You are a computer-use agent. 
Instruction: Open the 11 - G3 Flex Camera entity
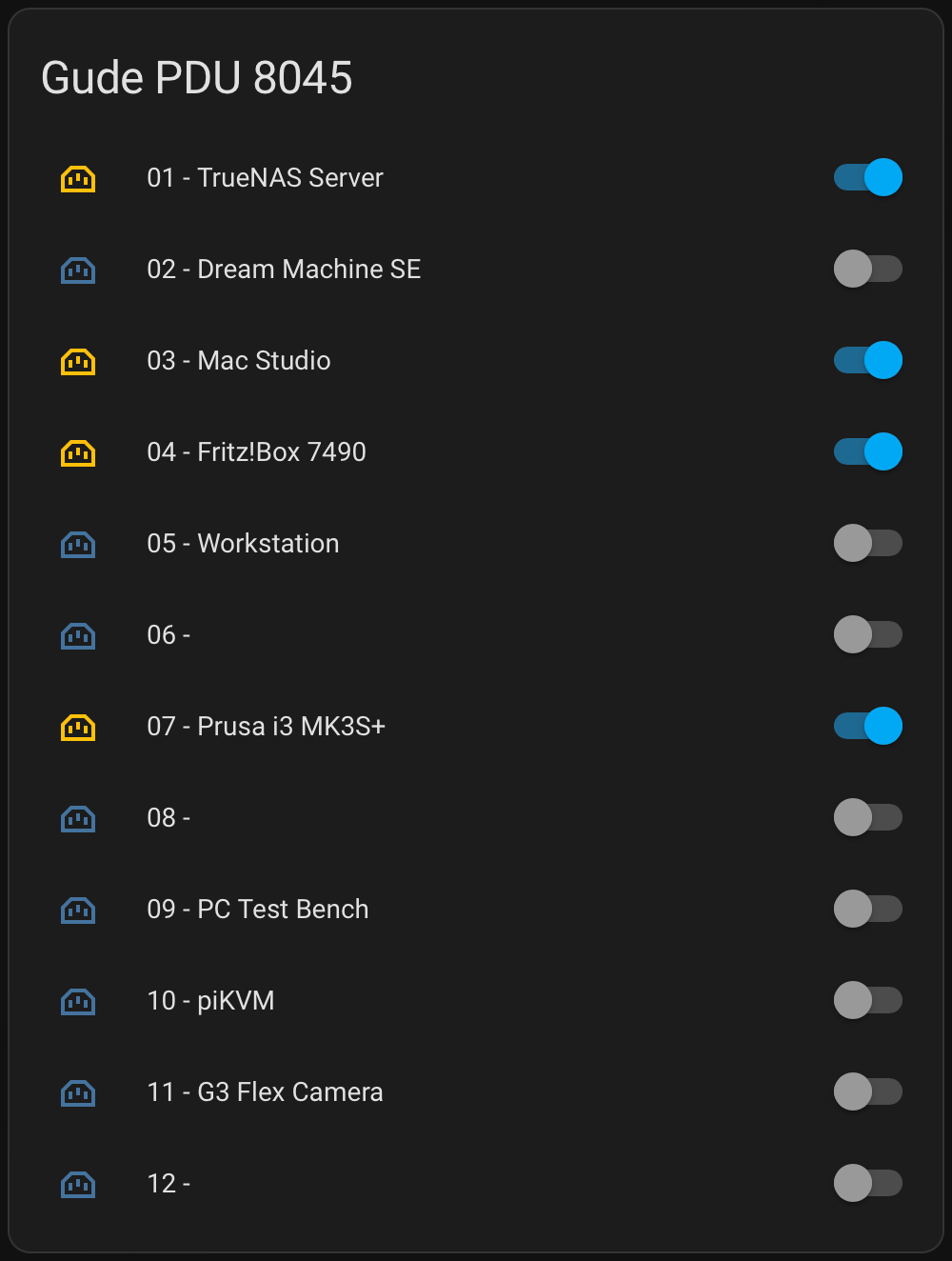(266, 1091)
